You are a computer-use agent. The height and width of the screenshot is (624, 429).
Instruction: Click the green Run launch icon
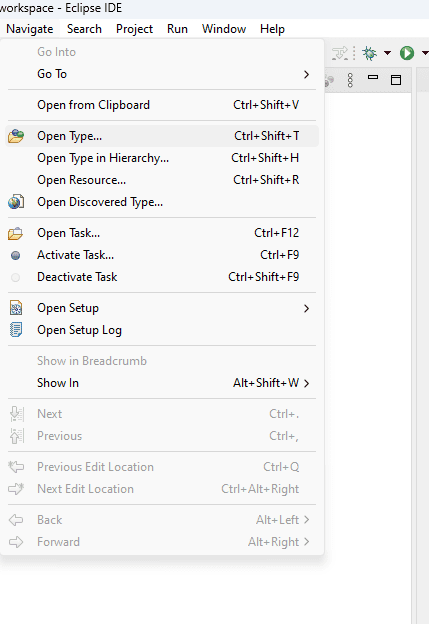(x=407, y=53)
